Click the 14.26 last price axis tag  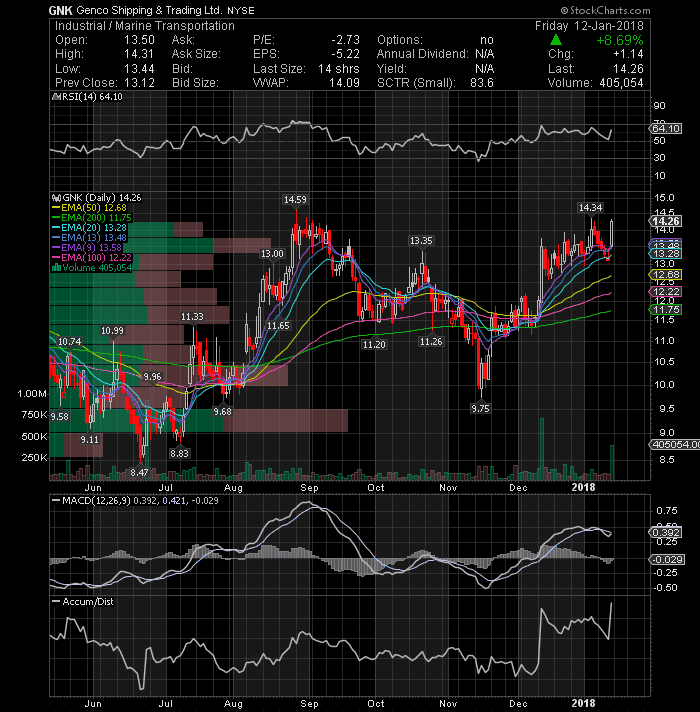pyautogui.click(x=665, y=221)
